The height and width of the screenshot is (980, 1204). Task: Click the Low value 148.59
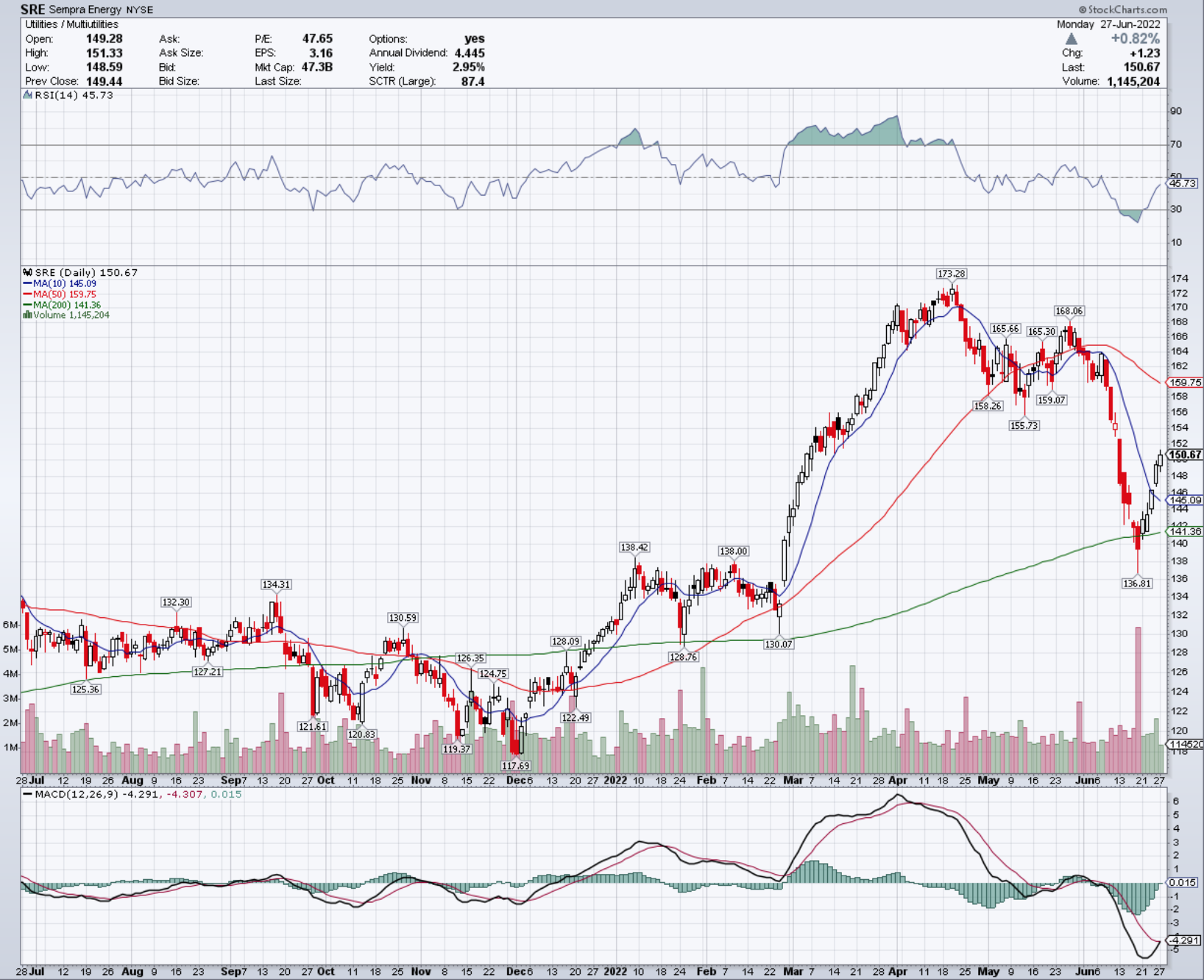click(x=104, y=67)
